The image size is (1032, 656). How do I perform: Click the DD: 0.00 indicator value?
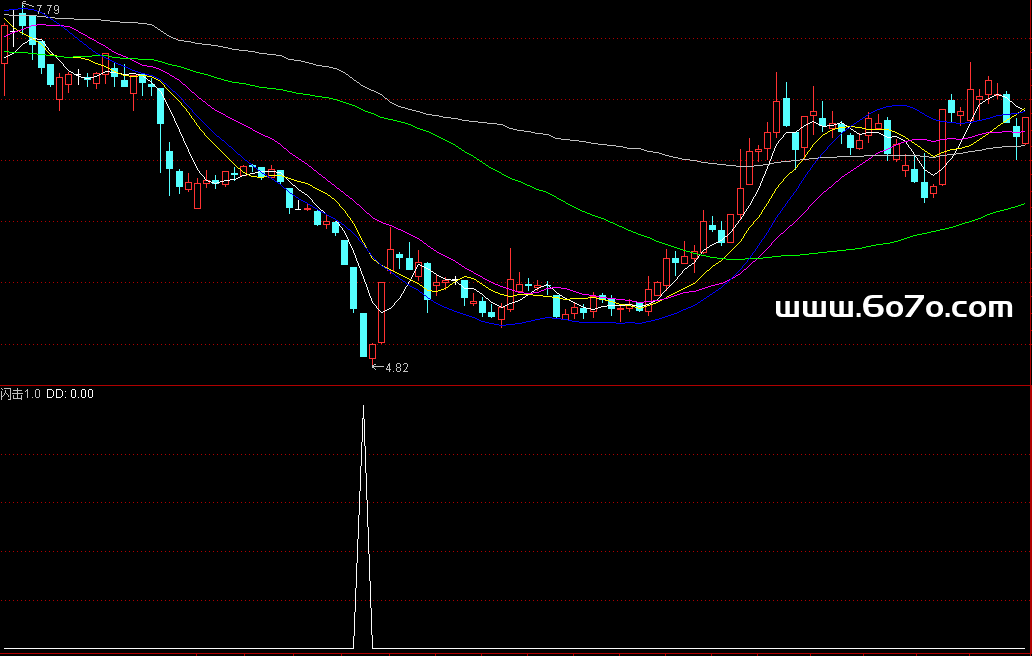tap(70, 394)
